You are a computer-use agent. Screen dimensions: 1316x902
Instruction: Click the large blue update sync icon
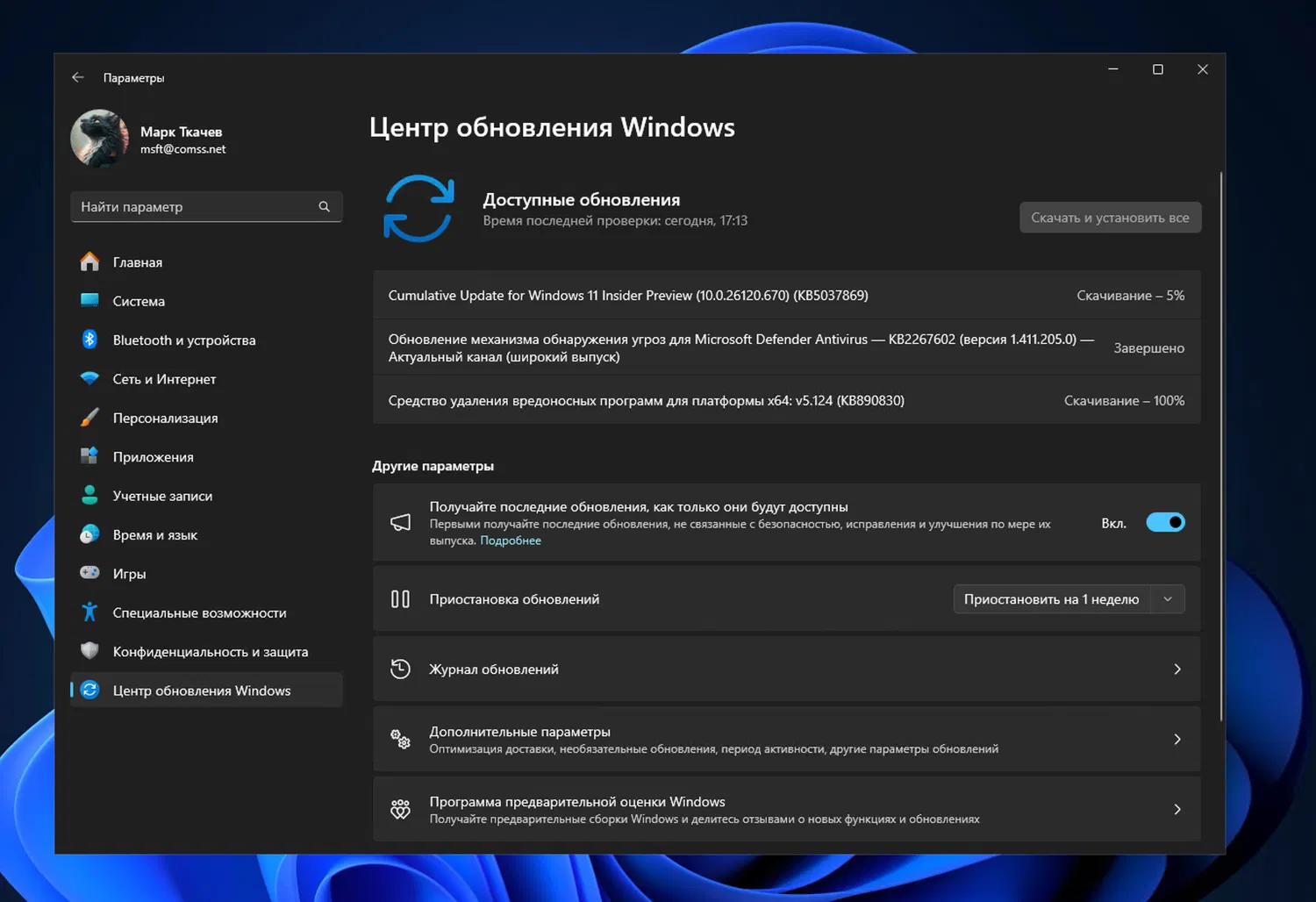point(418,209)
